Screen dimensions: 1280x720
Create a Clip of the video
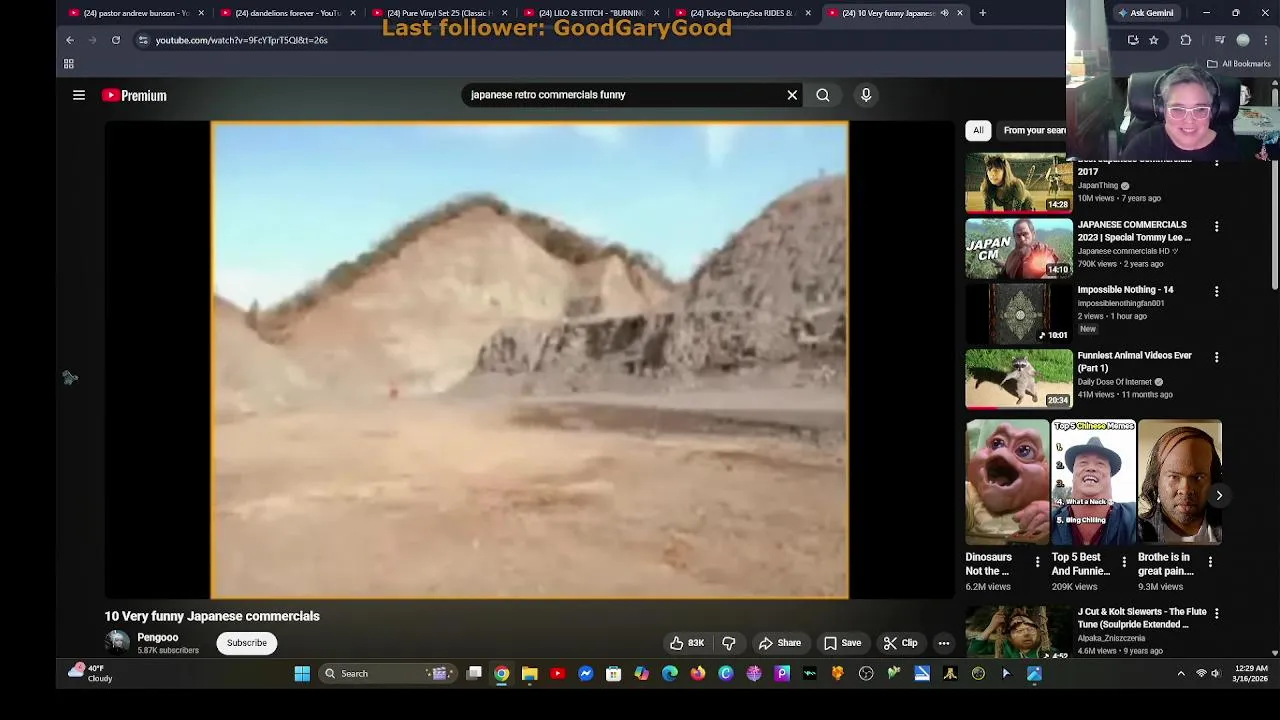click(900, 643)
